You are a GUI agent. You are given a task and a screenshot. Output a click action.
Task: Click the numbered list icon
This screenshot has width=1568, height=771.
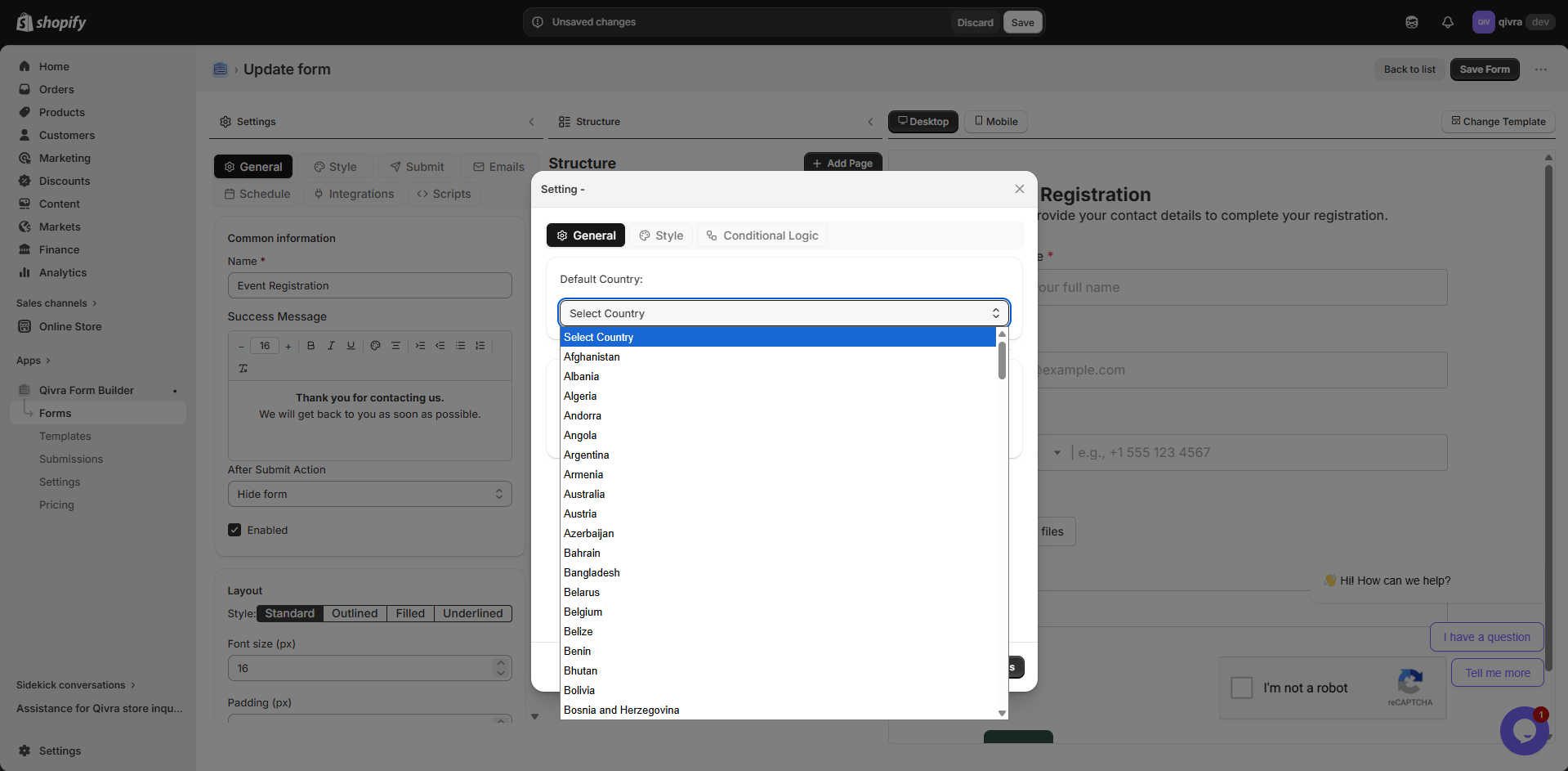pos(480,346)
